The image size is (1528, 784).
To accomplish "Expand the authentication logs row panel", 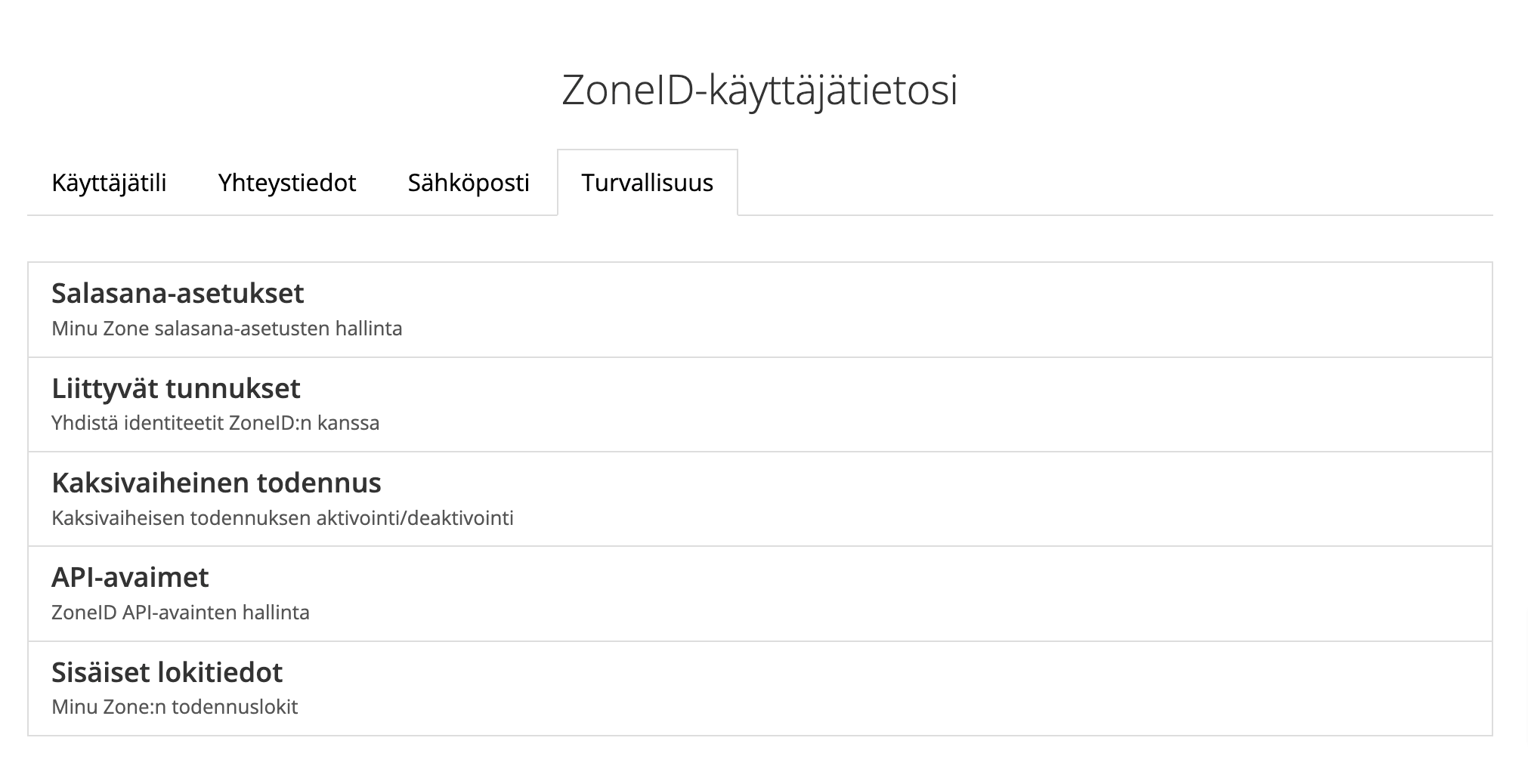I will (907, 689).
